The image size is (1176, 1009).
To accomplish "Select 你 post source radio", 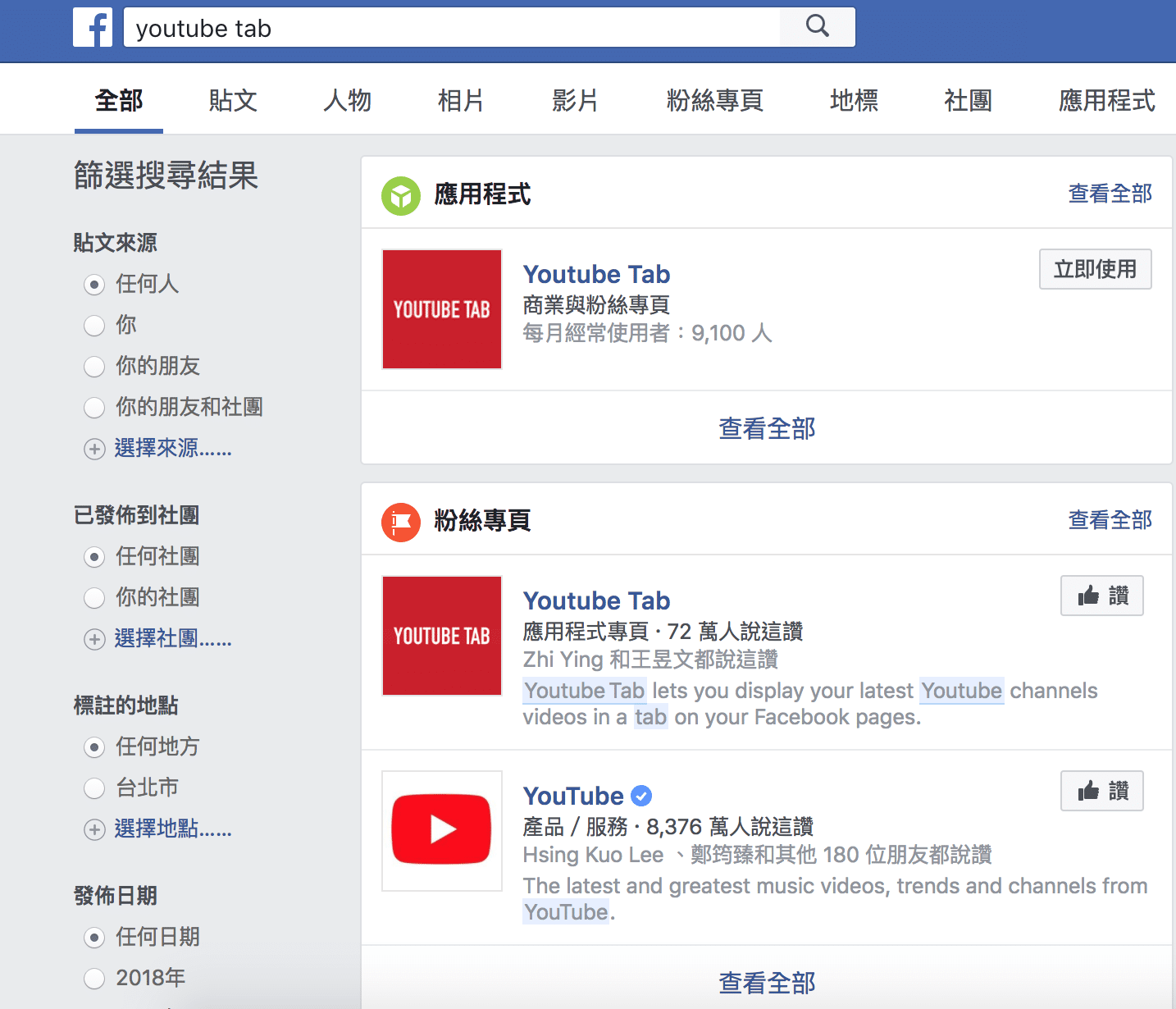I will click(95, 326).
